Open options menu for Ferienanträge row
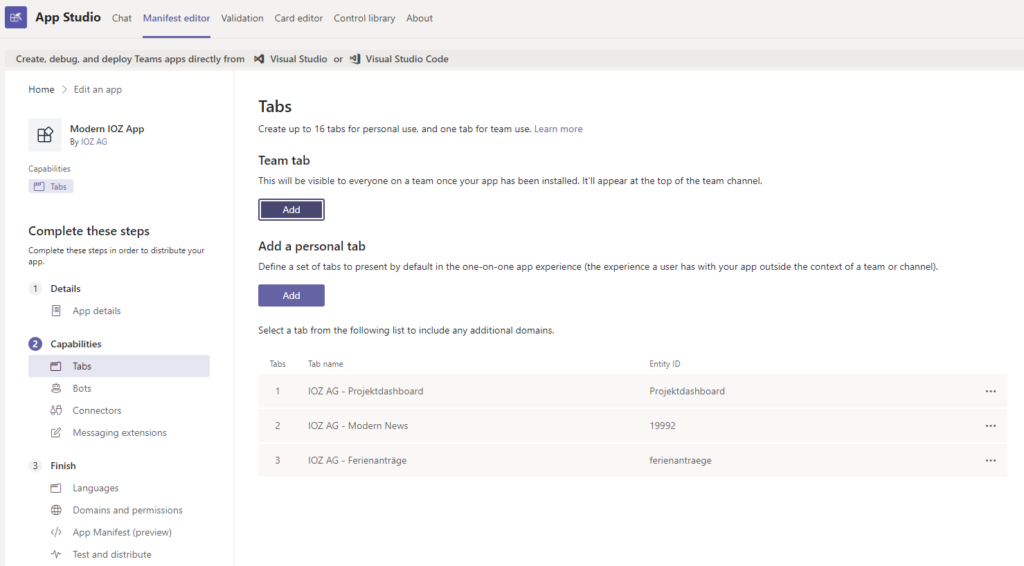This screenshot has height=566, width=1024. [991, 460]
